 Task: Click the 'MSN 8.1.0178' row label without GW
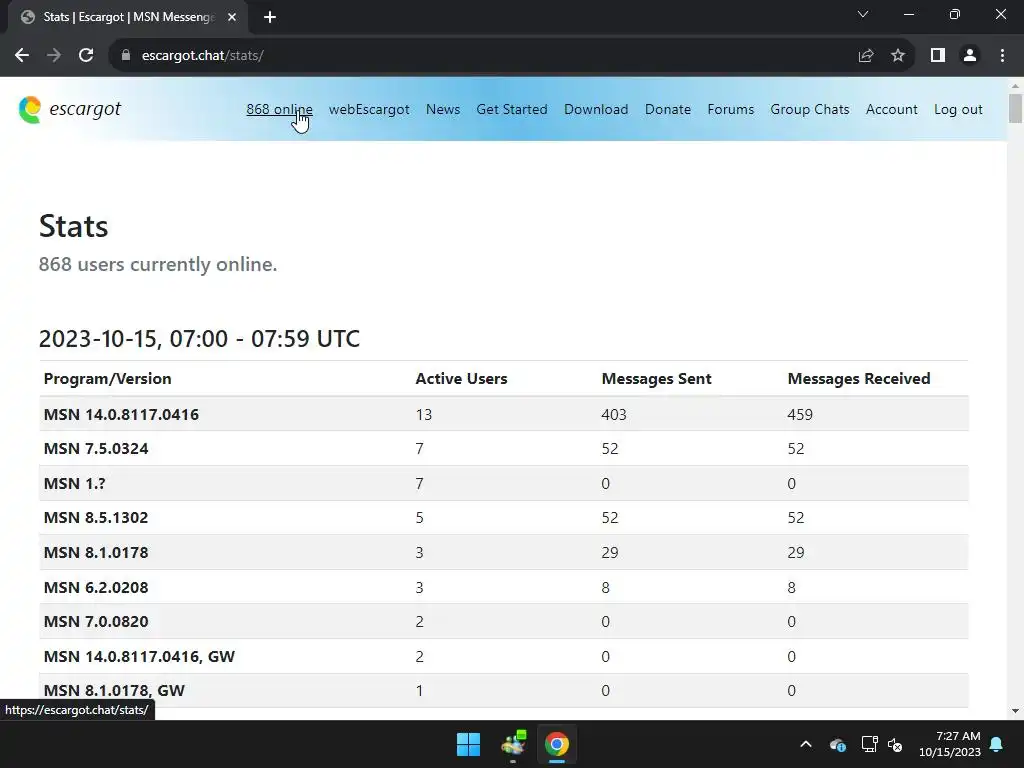pos(96,552)
